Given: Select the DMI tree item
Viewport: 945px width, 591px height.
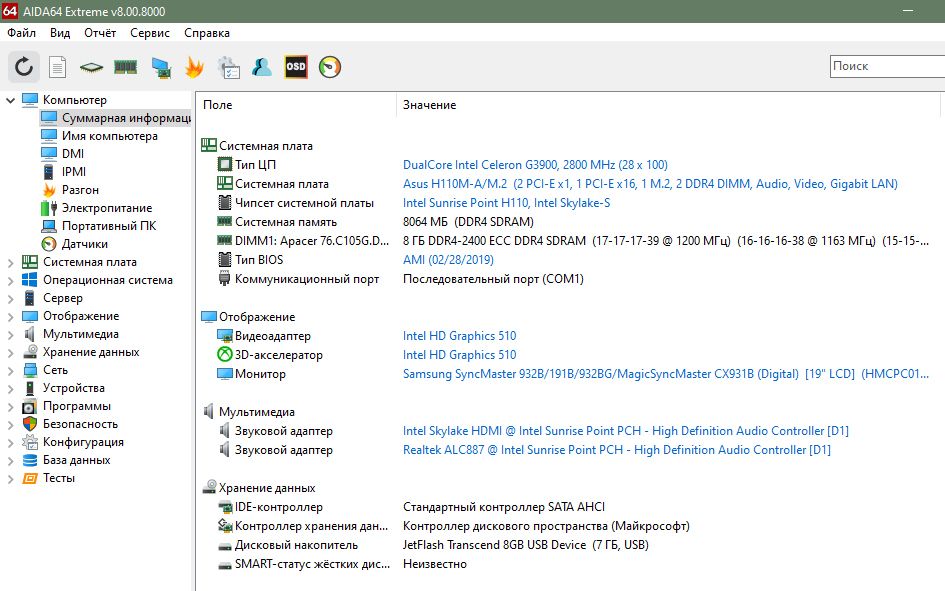Looking at the screenshot, I should 73,154.
